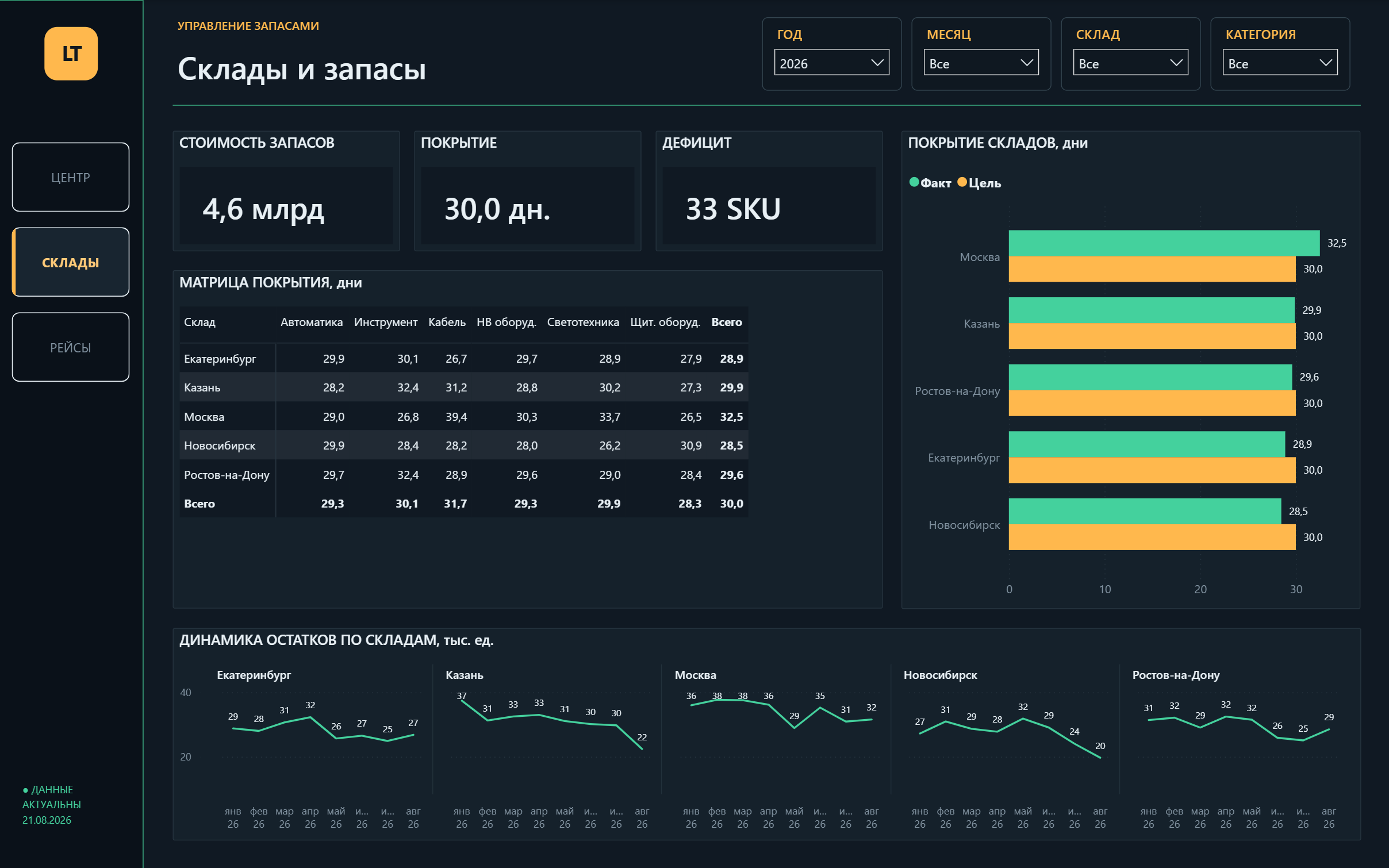Open the Год dropdown showing 2026
The image size is (1389, 868).
pyautogui.click(x=831, y=63)
